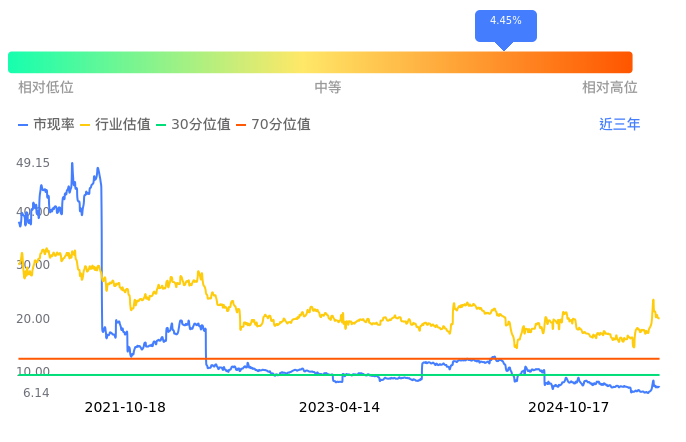Select the 相对低位 label
The width and height of the screenshot is (686, 442).
(46, 88)
